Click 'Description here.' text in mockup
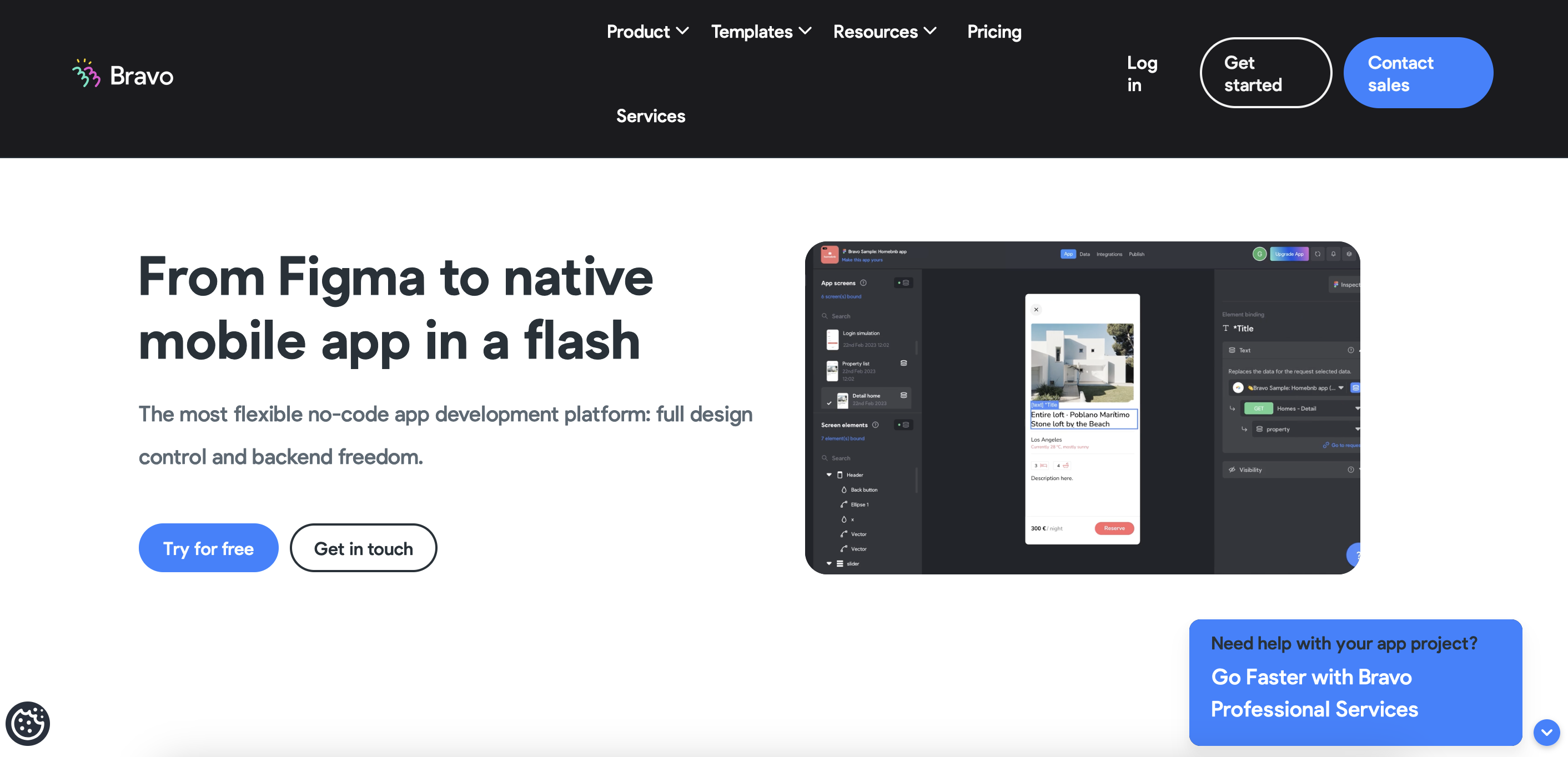The width and height of the screenshot is (1568, 757). click(x=1052, y=478)
